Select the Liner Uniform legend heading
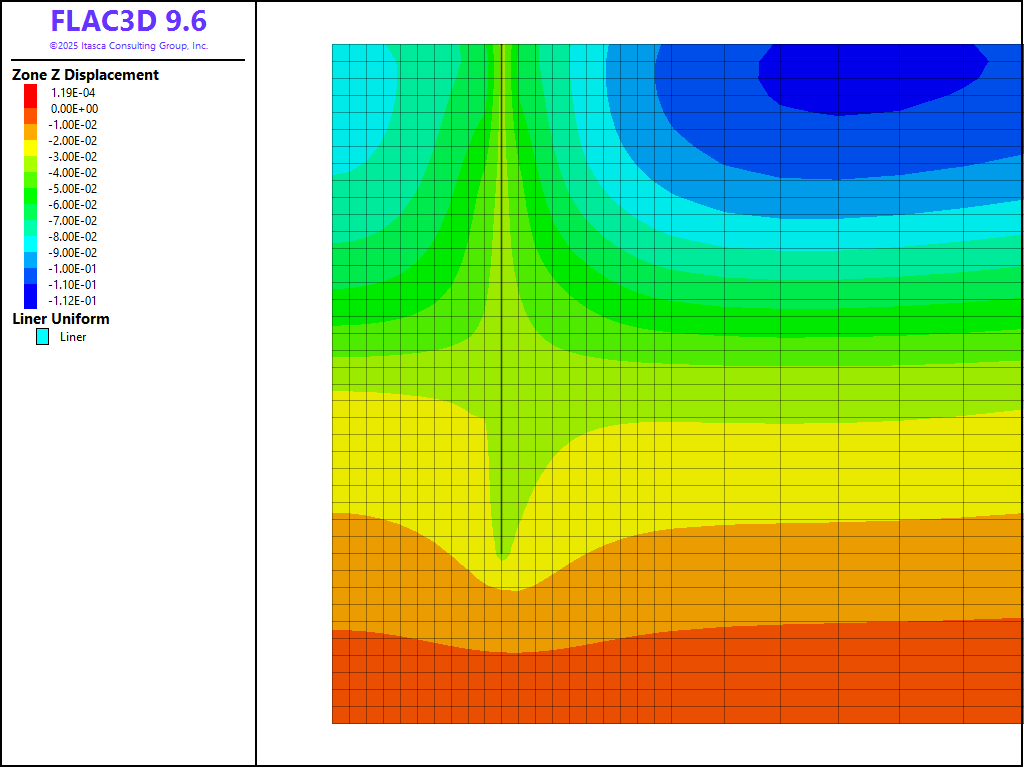 (x=60, y=319)
